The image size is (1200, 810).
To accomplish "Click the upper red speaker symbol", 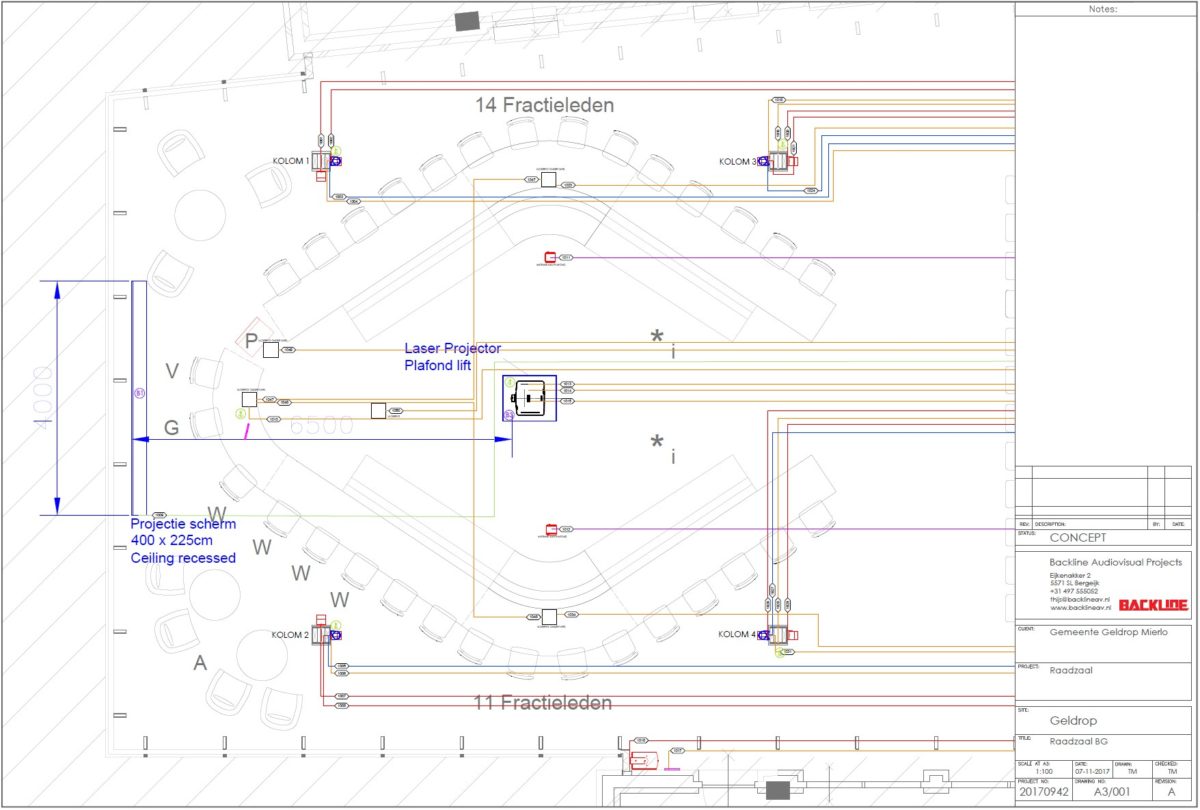I will 549,257.
